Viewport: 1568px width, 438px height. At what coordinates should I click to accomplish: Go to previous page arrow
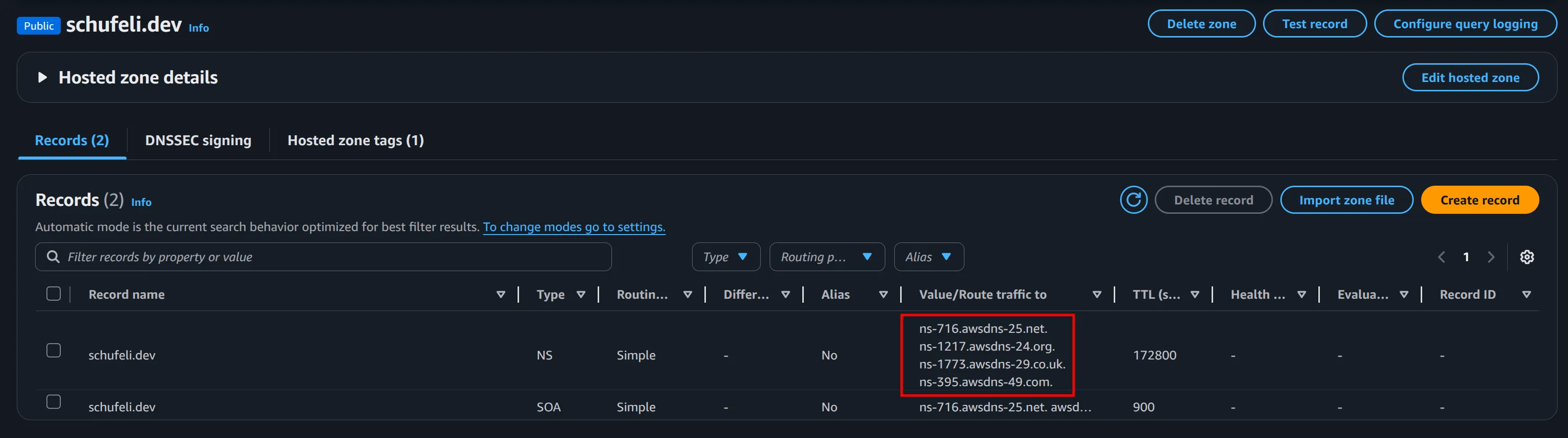click(1441, 257)
